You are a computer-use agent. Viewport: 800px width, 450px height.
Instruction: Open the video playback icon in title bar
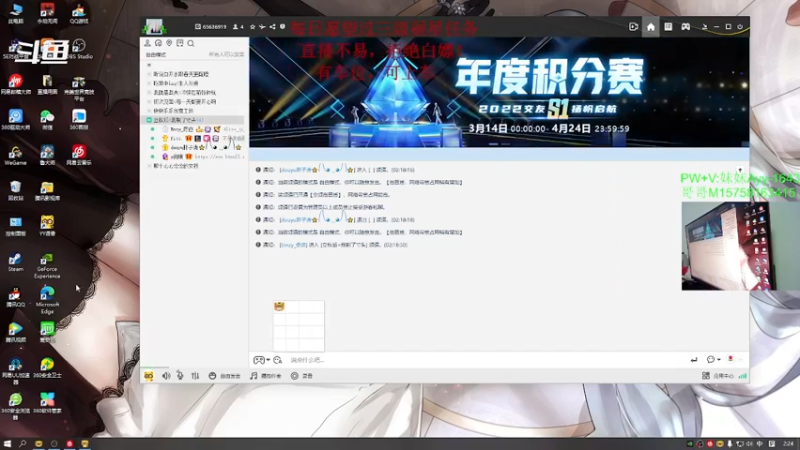[x=633, y=27]
